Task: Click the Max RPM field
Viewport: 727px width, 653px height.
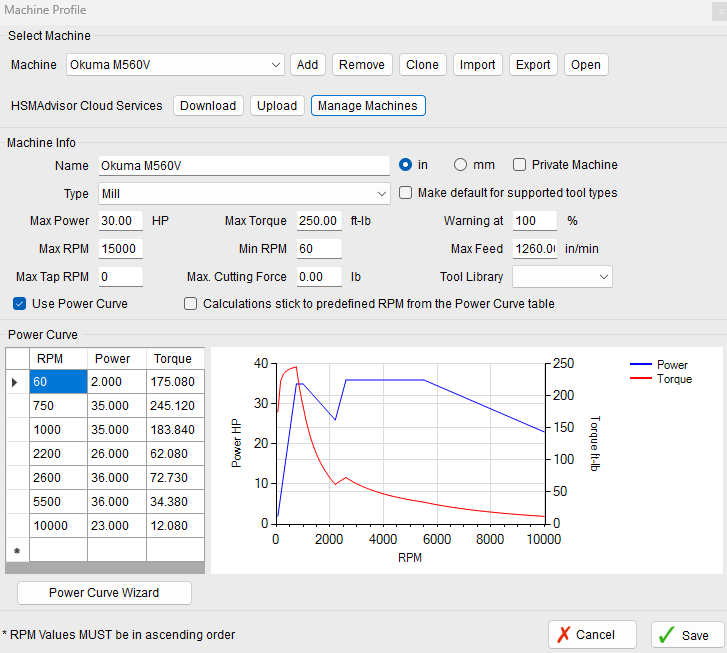Action: 121,249
